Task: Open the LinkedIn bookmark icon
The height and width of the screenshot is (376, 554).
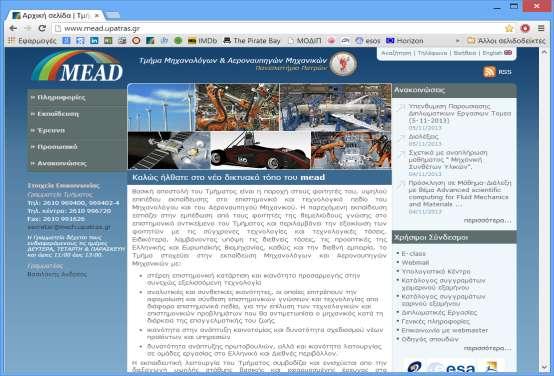Action: coord(94,41)
